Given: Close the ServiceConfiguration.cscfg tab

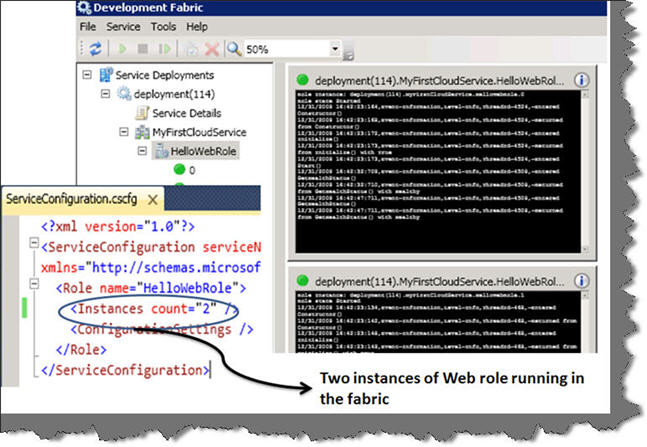Looking at the screenshot, I should (x=153, y=200).
